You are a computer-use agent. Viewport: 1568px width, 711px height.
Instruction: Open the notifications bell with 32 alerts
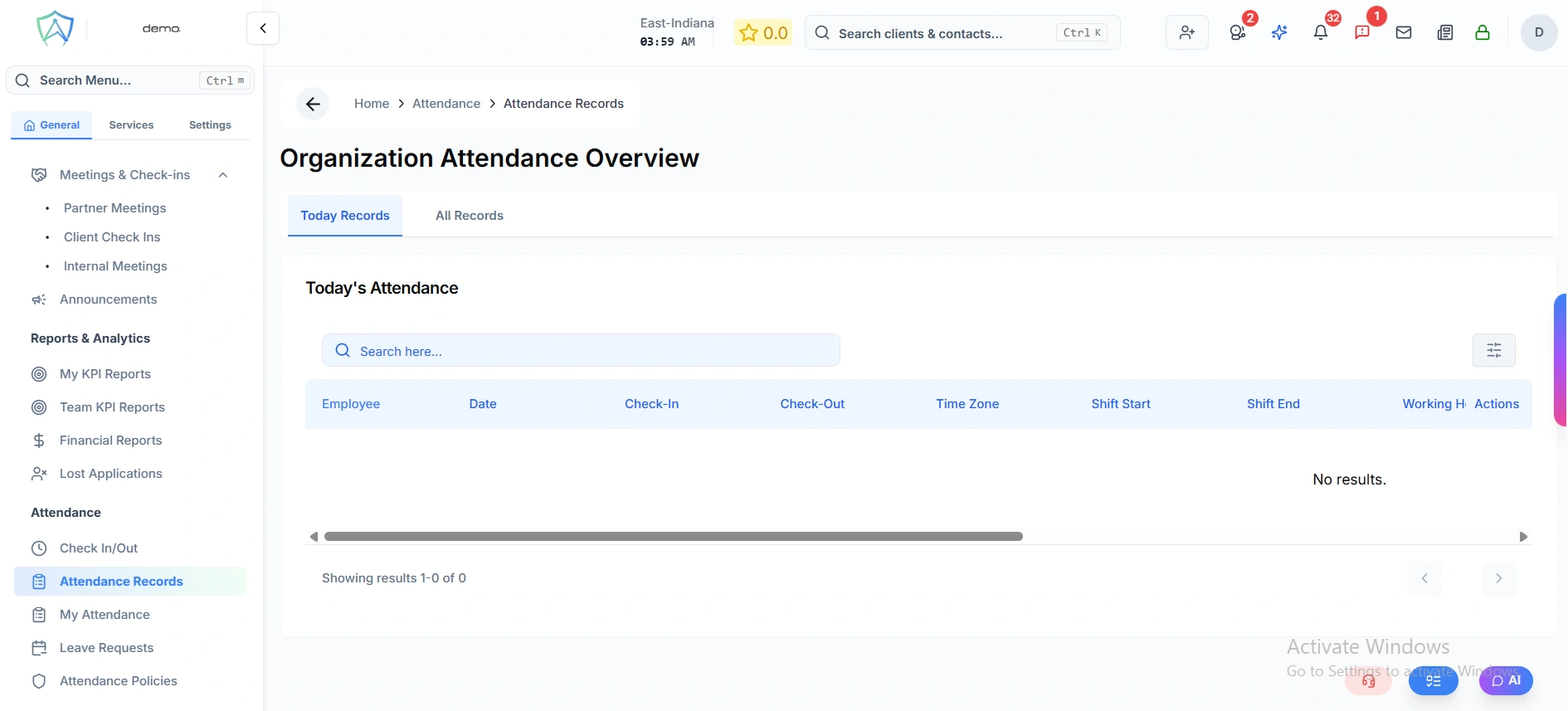tap(1321, 32)
